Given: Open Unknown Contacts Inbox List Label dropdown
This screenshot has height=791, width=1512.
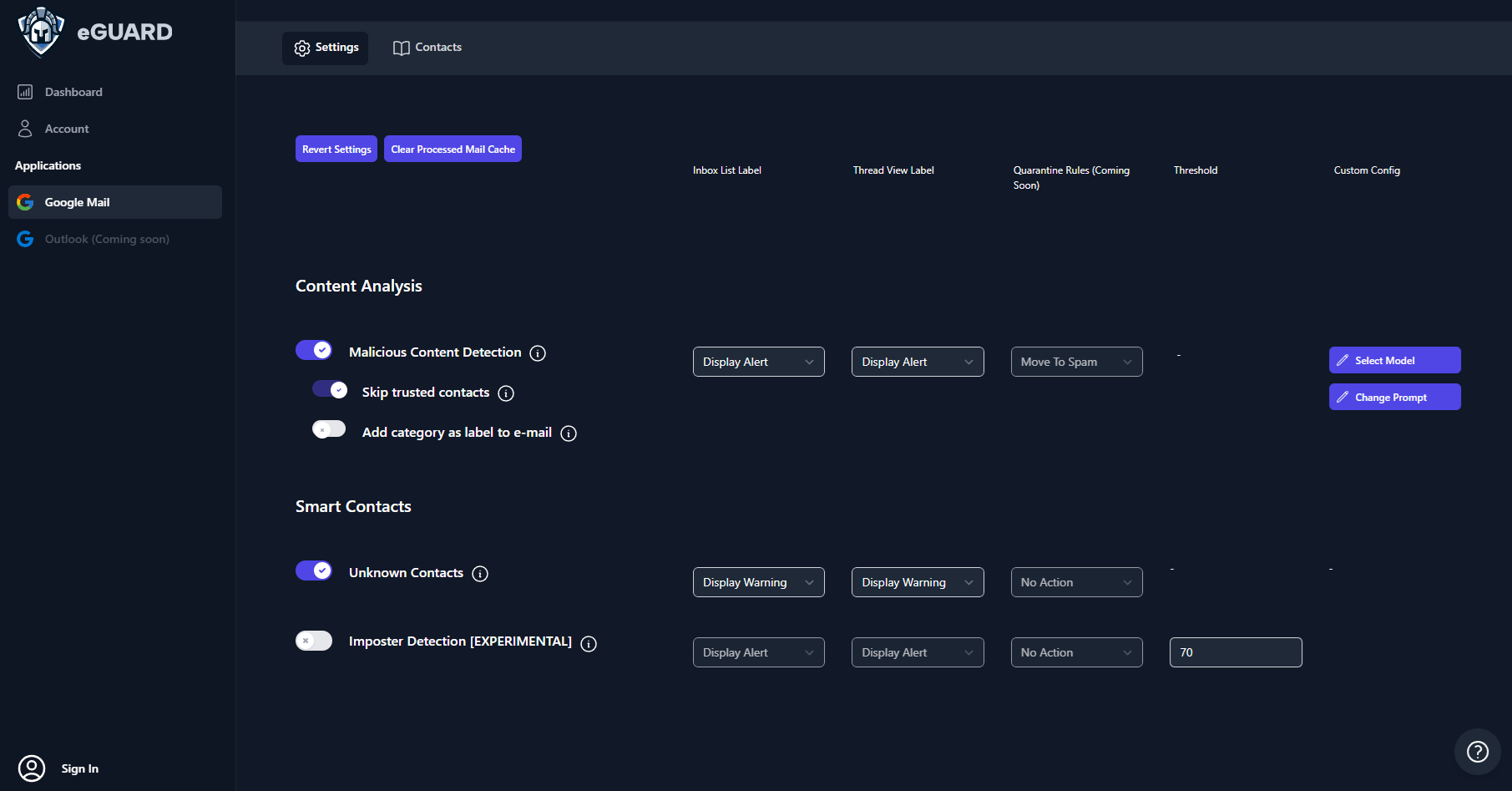Looking at the screenshot, I should pos(759,582).
